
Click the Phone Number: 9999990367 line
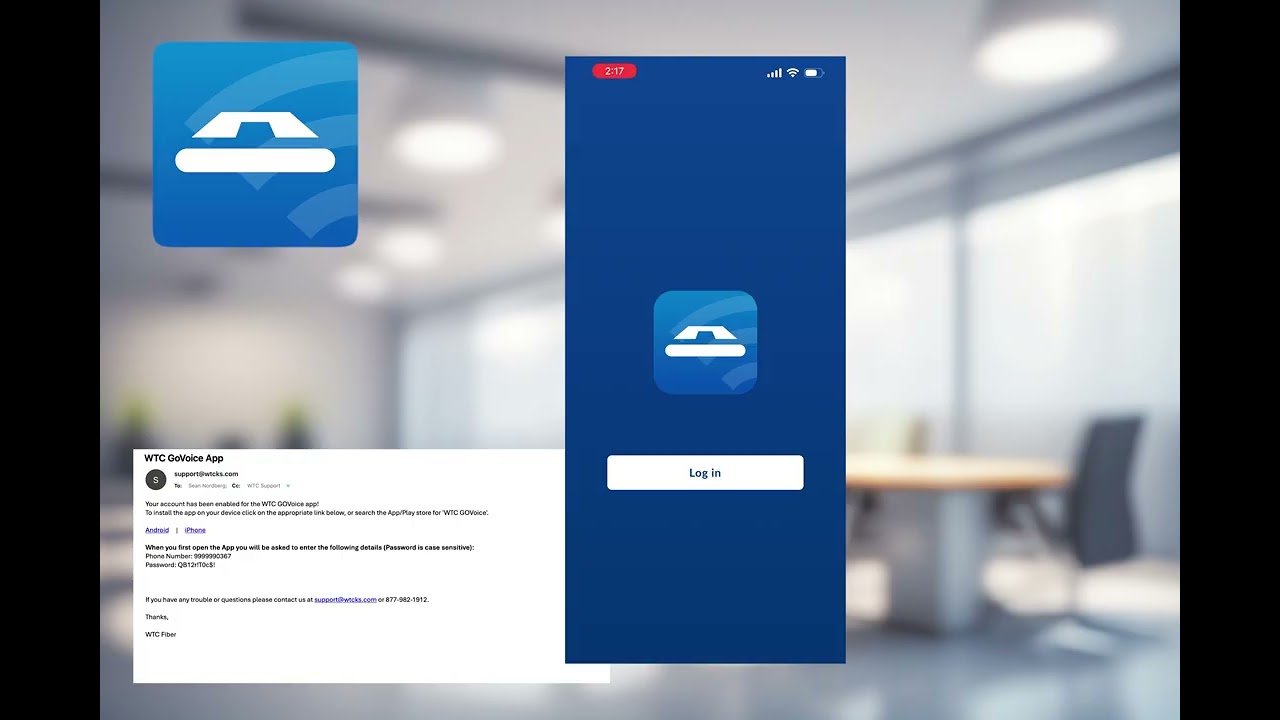pyautogui.click(x=188, y=556)
